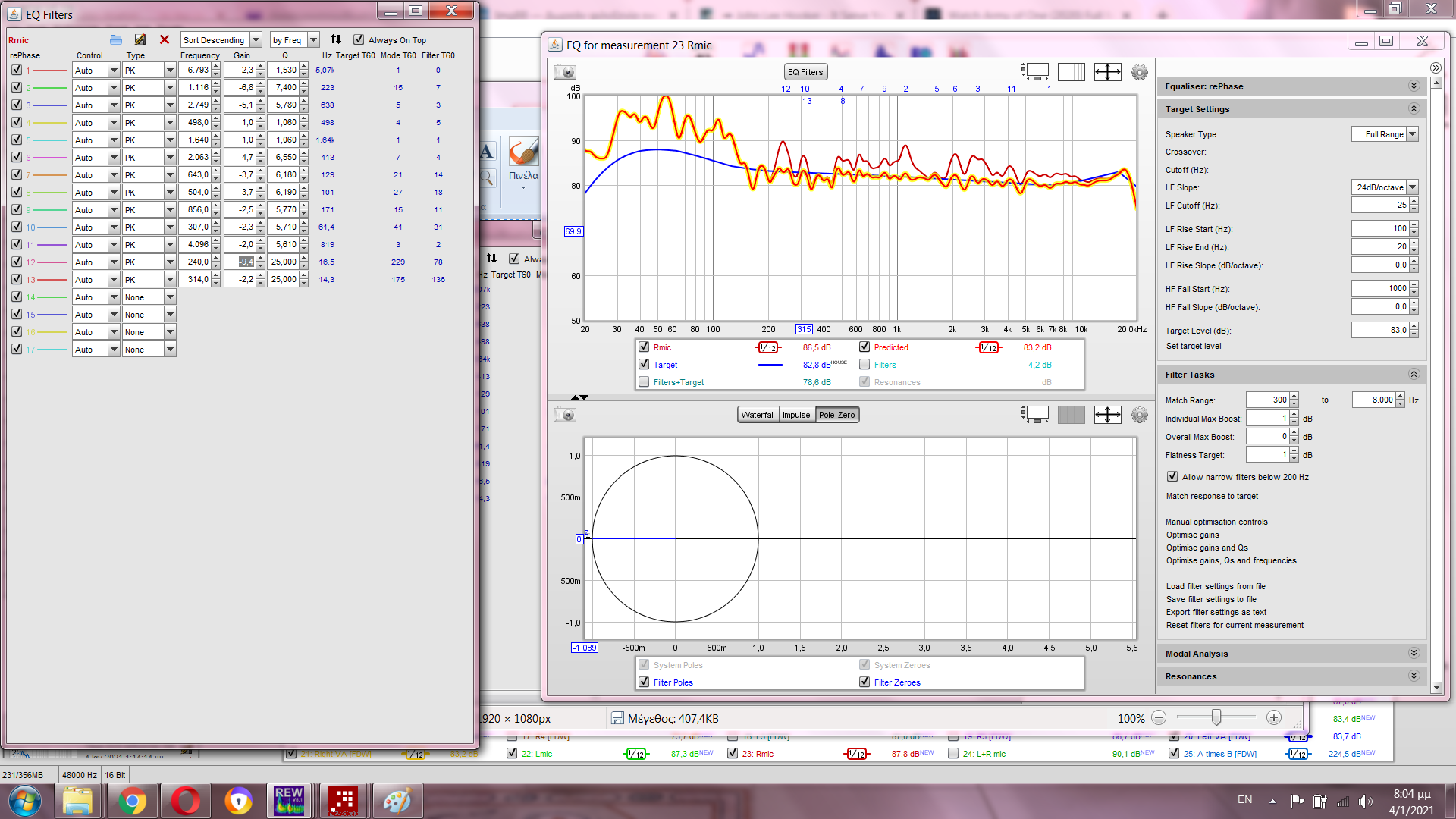Screen dimensions: 1456x819
Task: Toggle Allow narrow filters below 200 Hz
Action: [1172, 476]
